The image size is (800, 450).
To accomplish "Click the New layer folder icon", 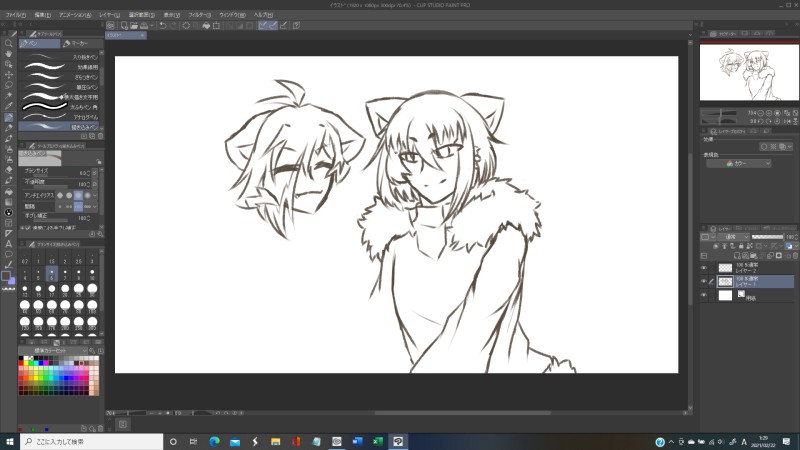I will click(x=753, y=256).
